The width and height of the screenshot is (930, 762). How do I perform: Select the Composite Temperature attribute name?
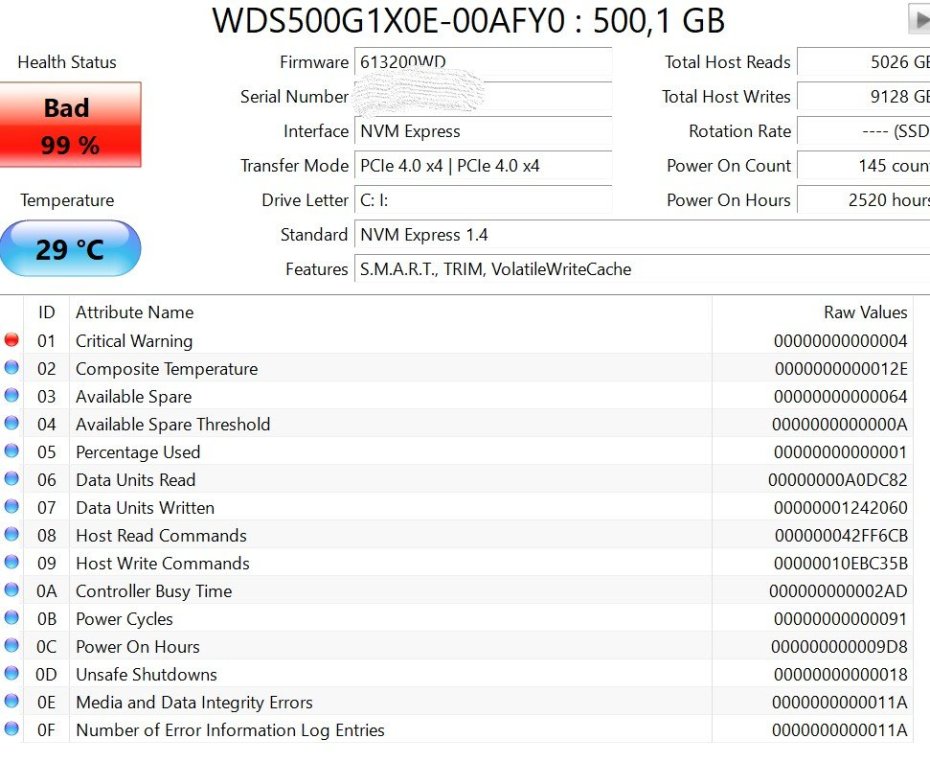167,369
